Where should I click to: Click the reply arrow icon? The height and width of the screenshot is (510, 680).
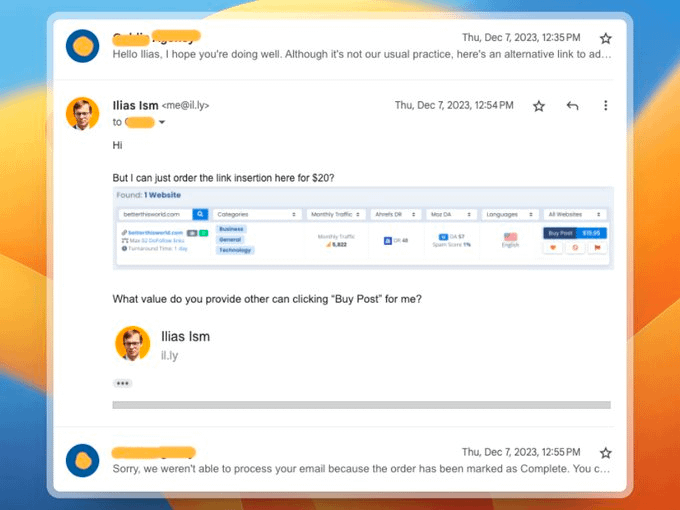point(572,105)
